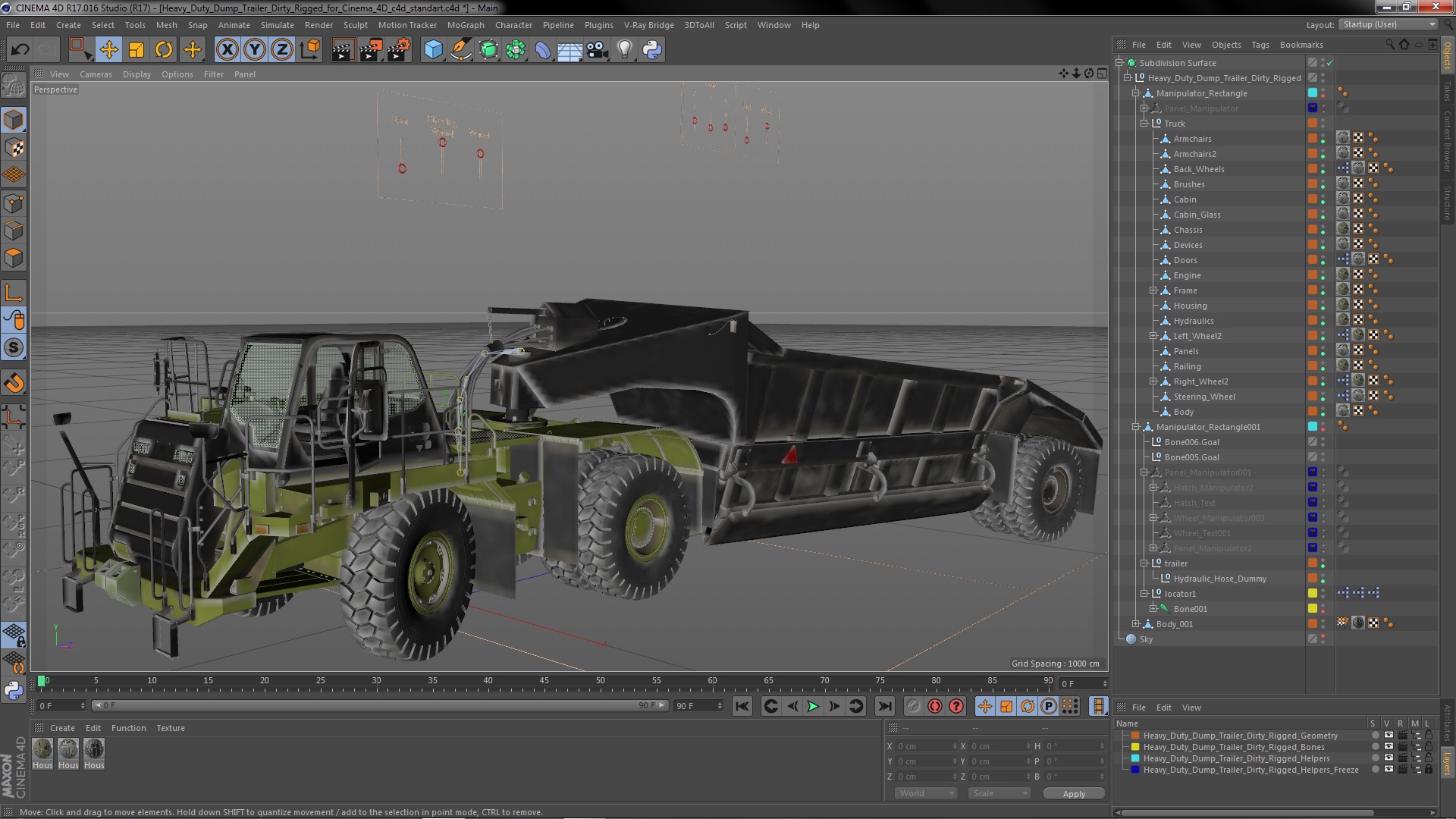Click the Undo arrow icon
Image resolution: width=1456 pixels, height=819 pixels.
pos(20,50)
